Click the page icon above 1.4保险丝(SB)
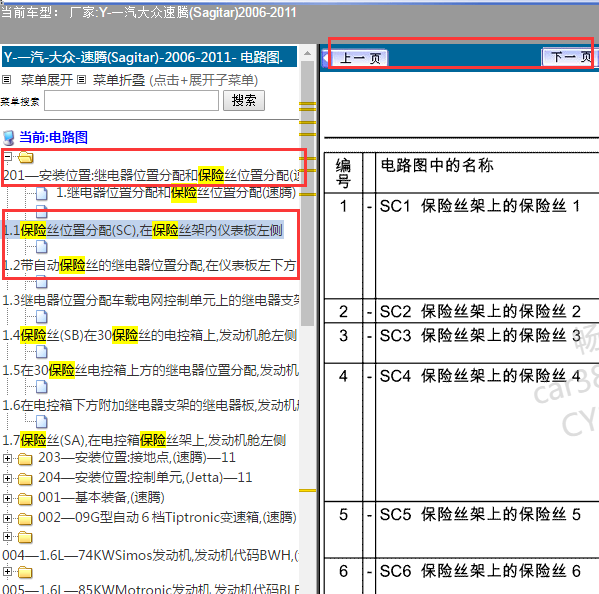599x594 pixels. (42, 317)
